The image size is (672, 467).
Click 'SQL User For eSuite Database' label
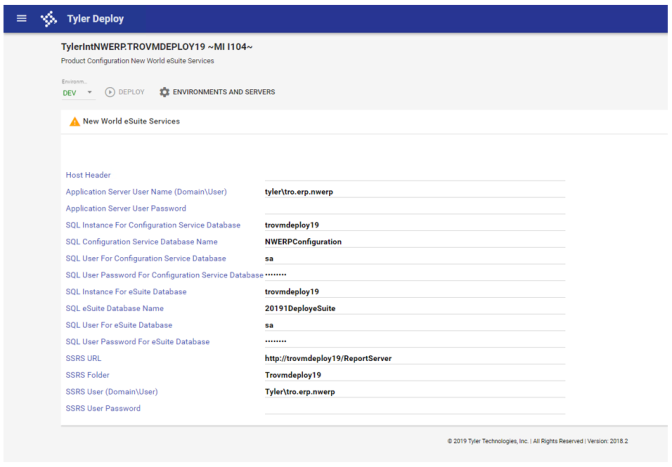point(119,325)
